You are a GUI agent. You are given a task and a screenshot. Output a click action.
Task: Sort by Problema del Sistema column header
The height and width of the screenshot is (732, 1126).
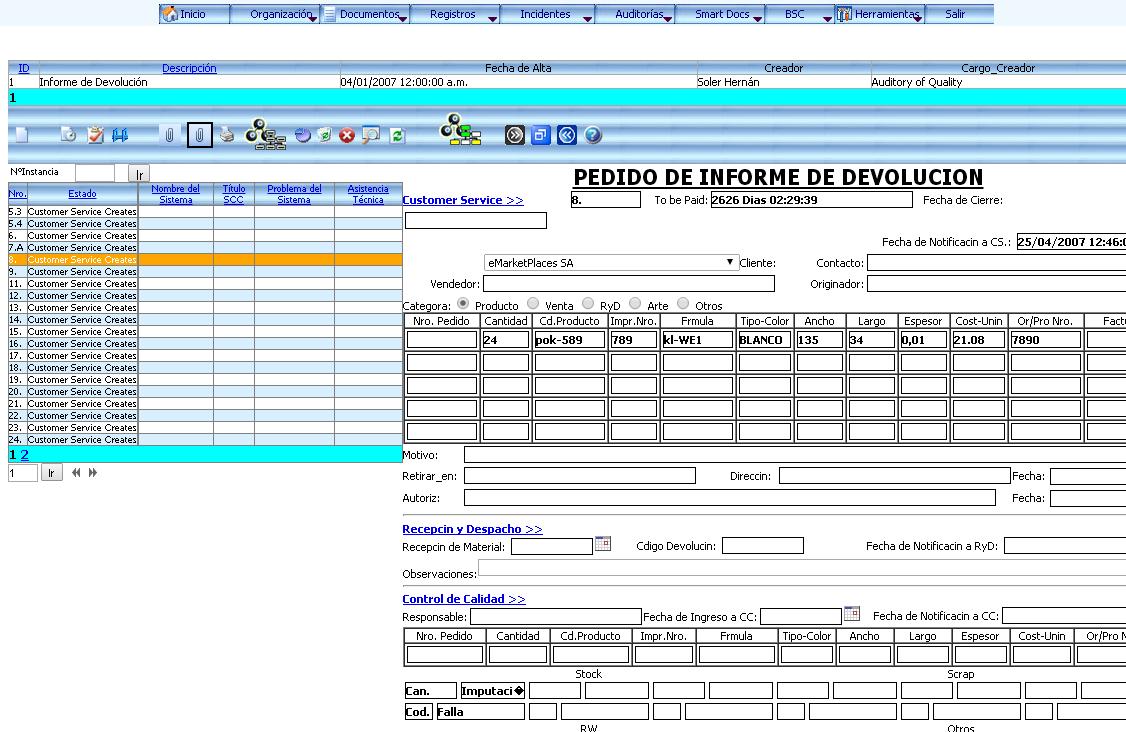294,194
